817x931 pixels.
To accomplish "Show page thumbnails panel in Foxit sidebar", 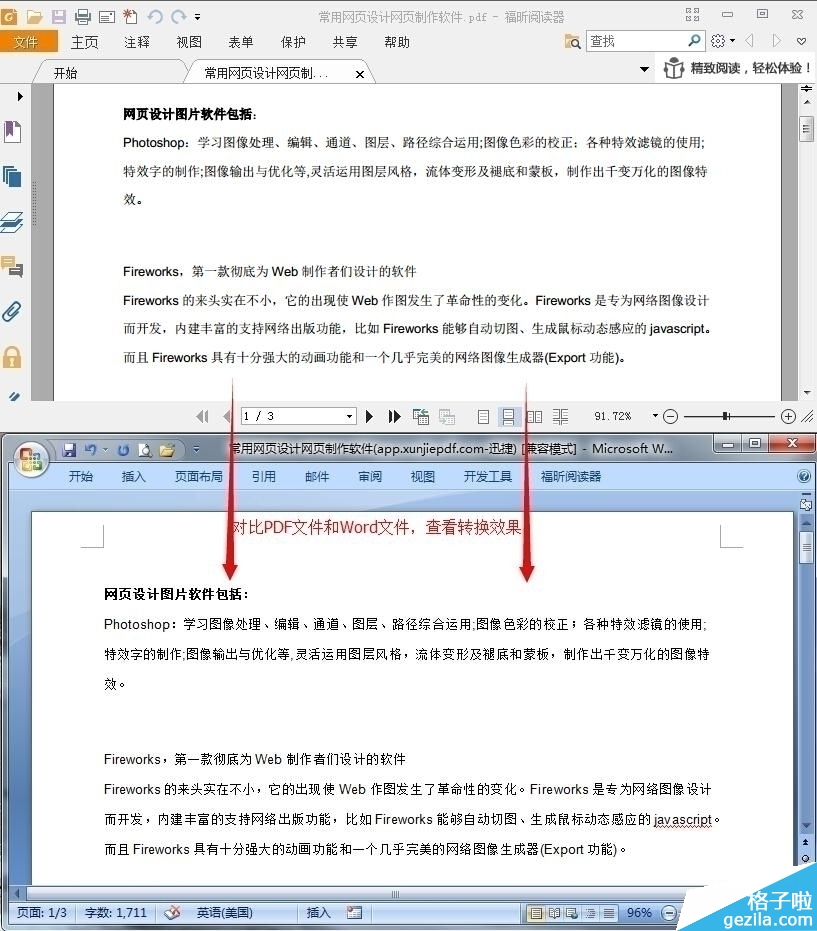I will (12, 176).
